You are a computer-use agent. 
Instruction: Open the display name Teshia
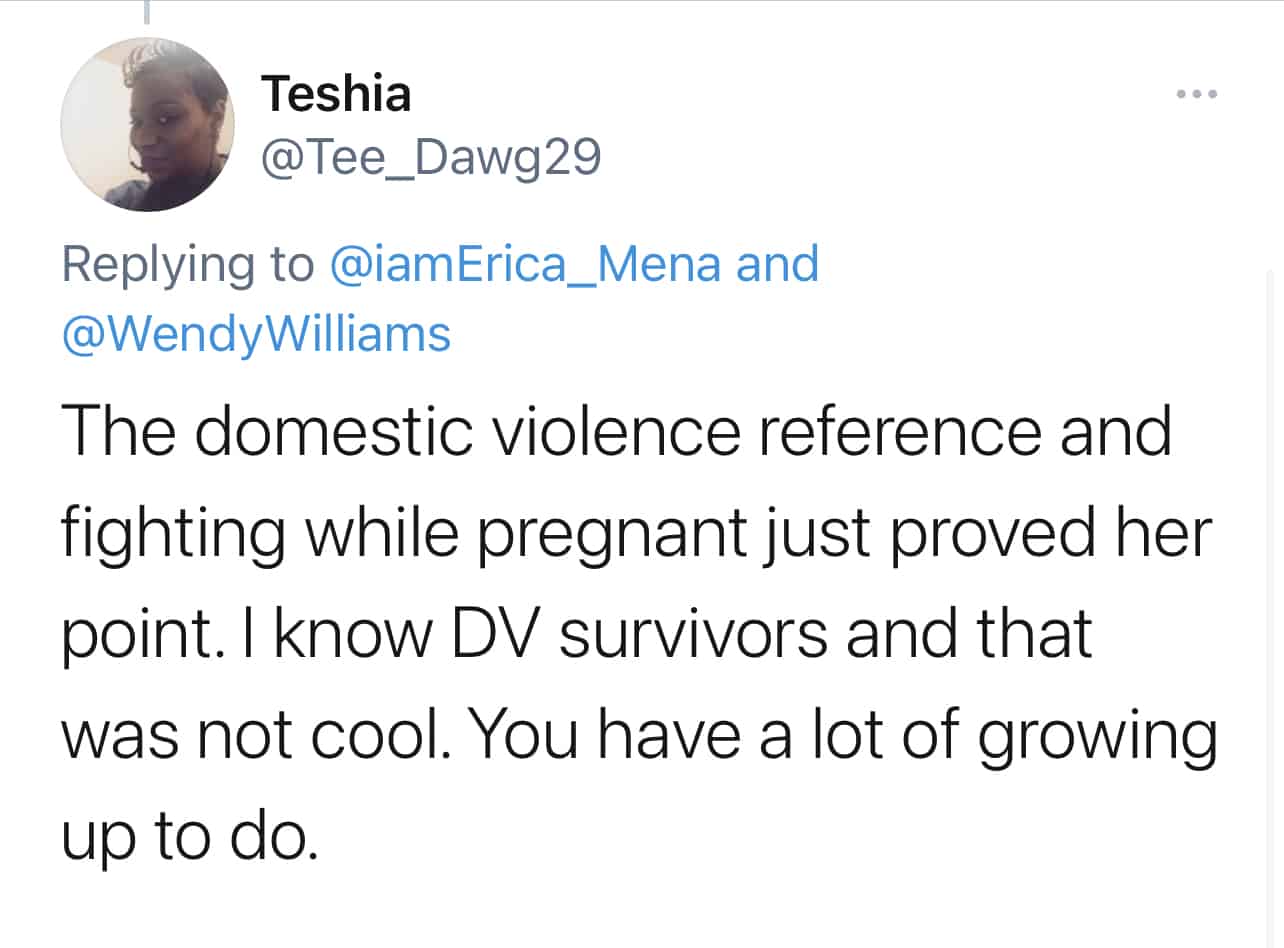[336, 94]
